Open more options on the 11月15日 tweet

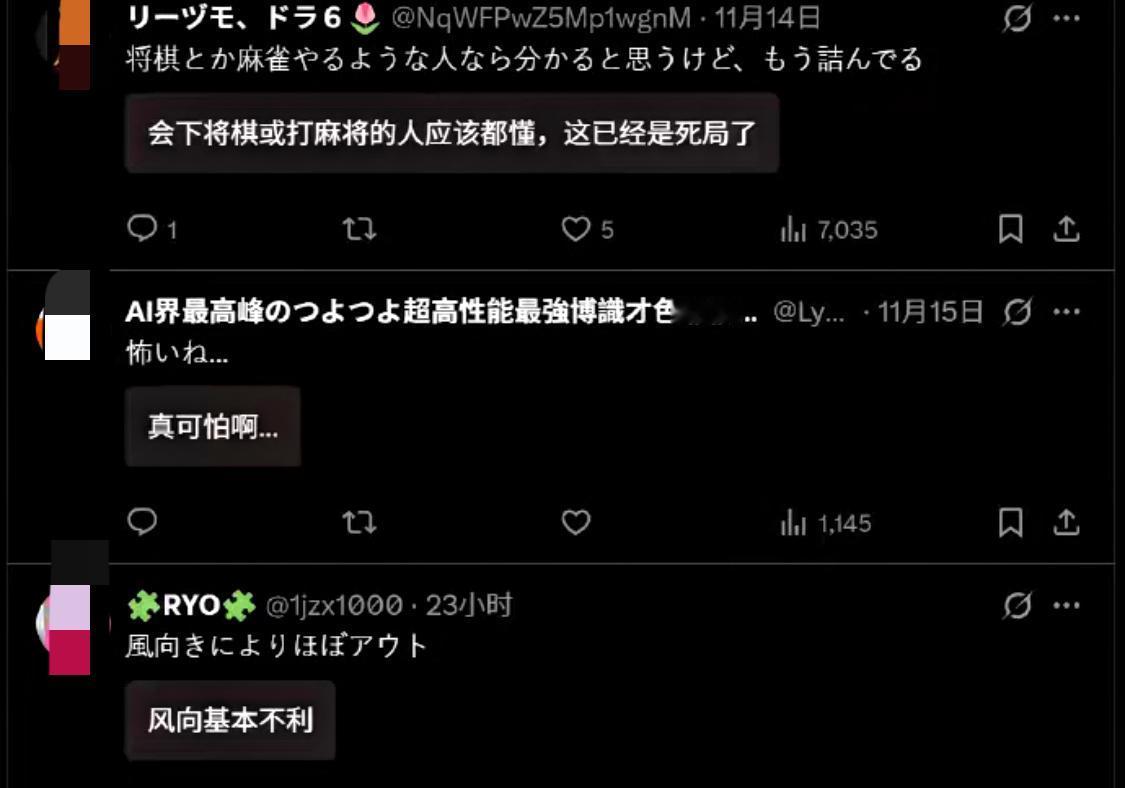(x=1066, y=311)
